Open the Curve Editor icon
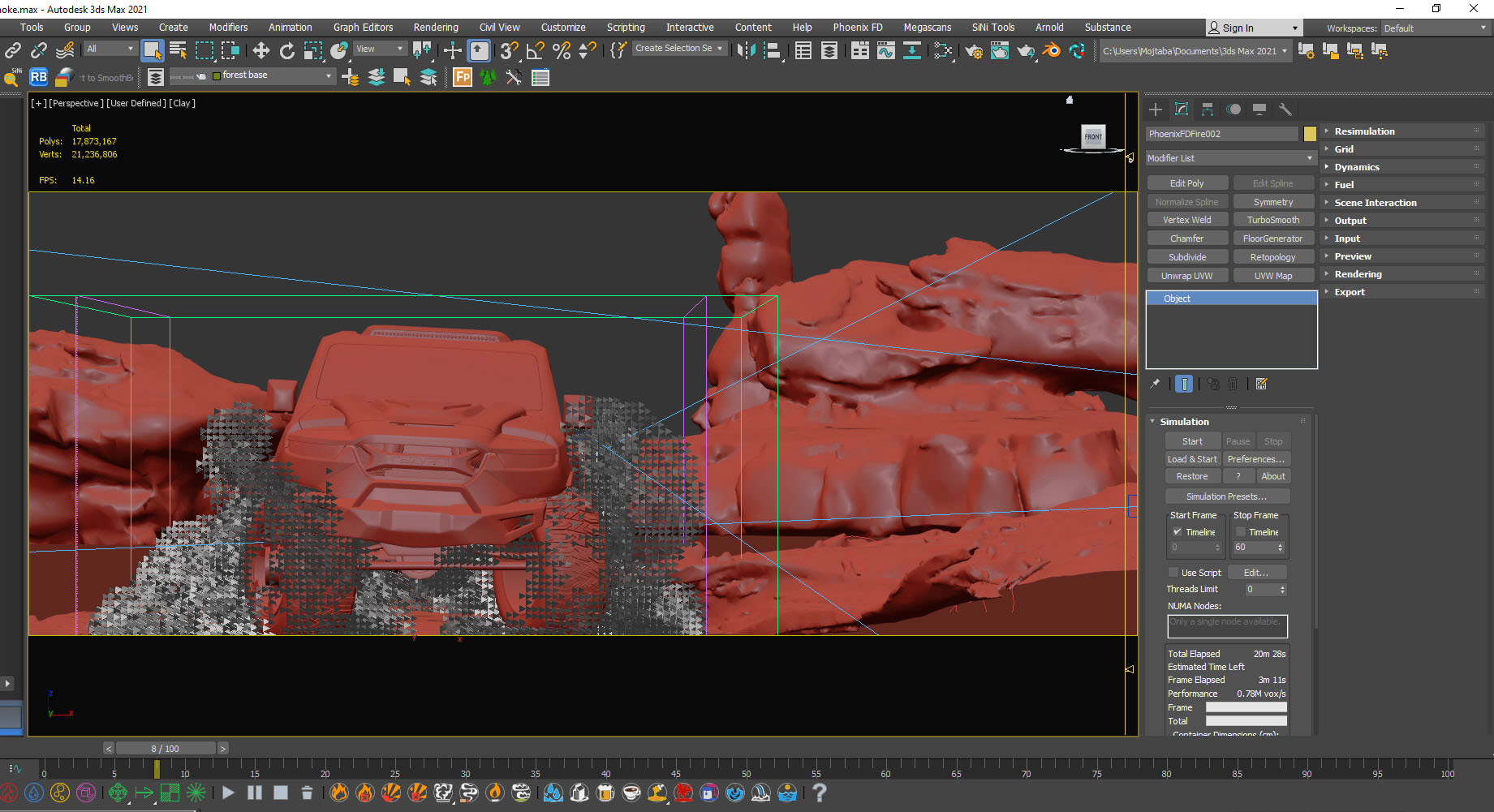 885,50
